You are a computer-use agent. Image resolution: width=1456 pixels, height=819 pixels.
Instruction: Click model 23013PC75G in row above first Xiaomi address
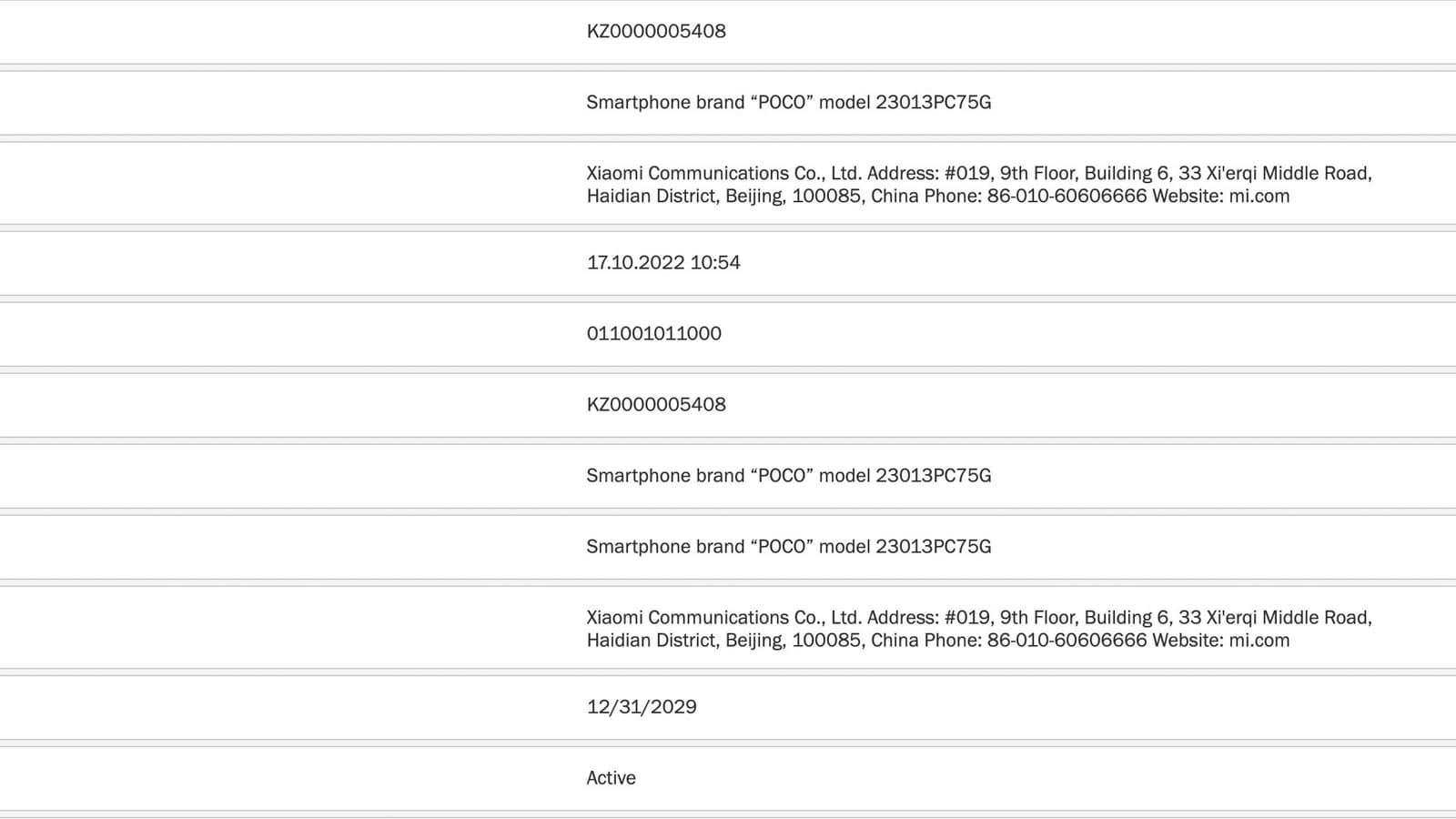coord(933,103)
